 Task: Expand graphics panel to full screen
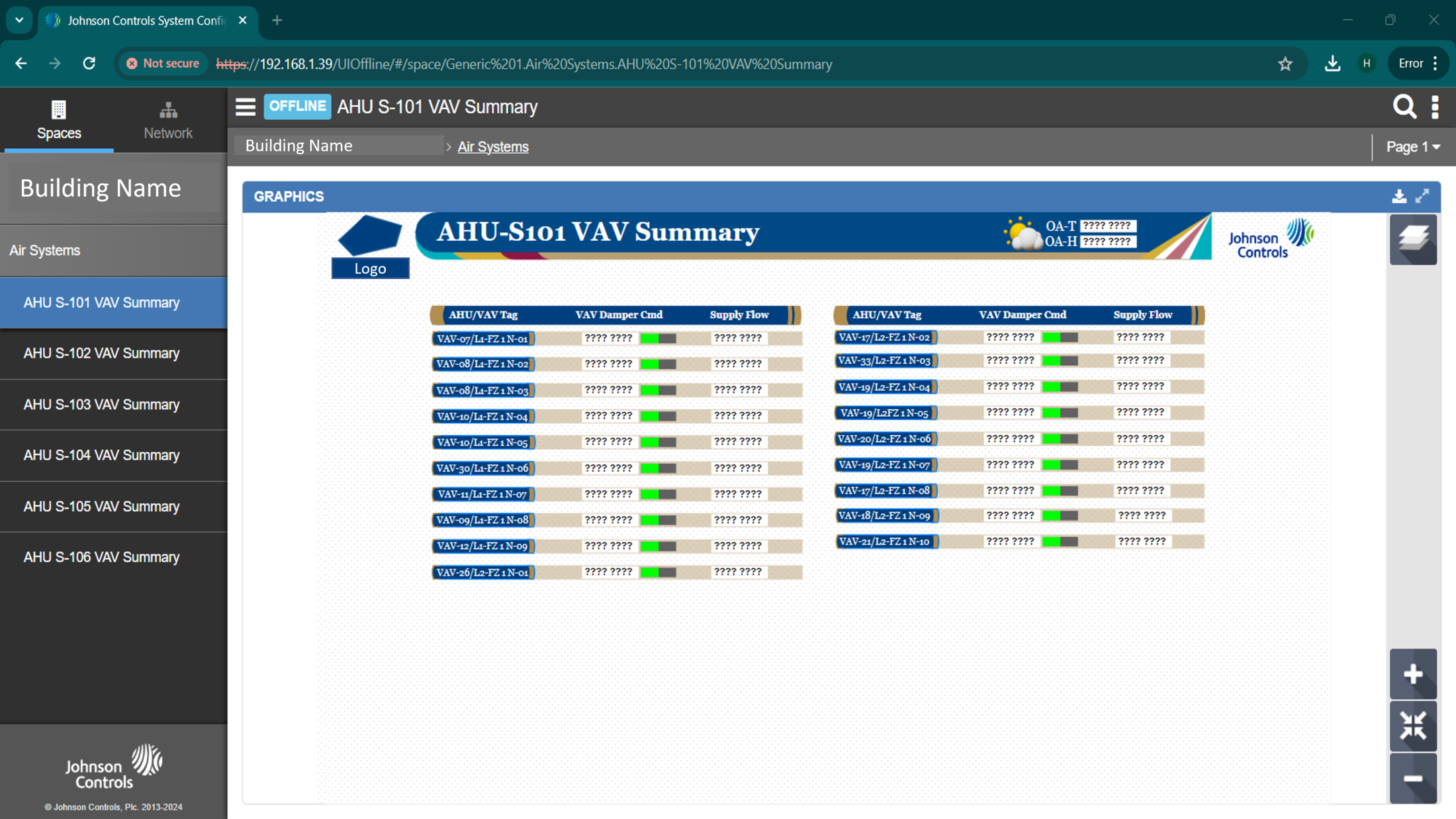pyautogui.click(x=1422, y=196)
